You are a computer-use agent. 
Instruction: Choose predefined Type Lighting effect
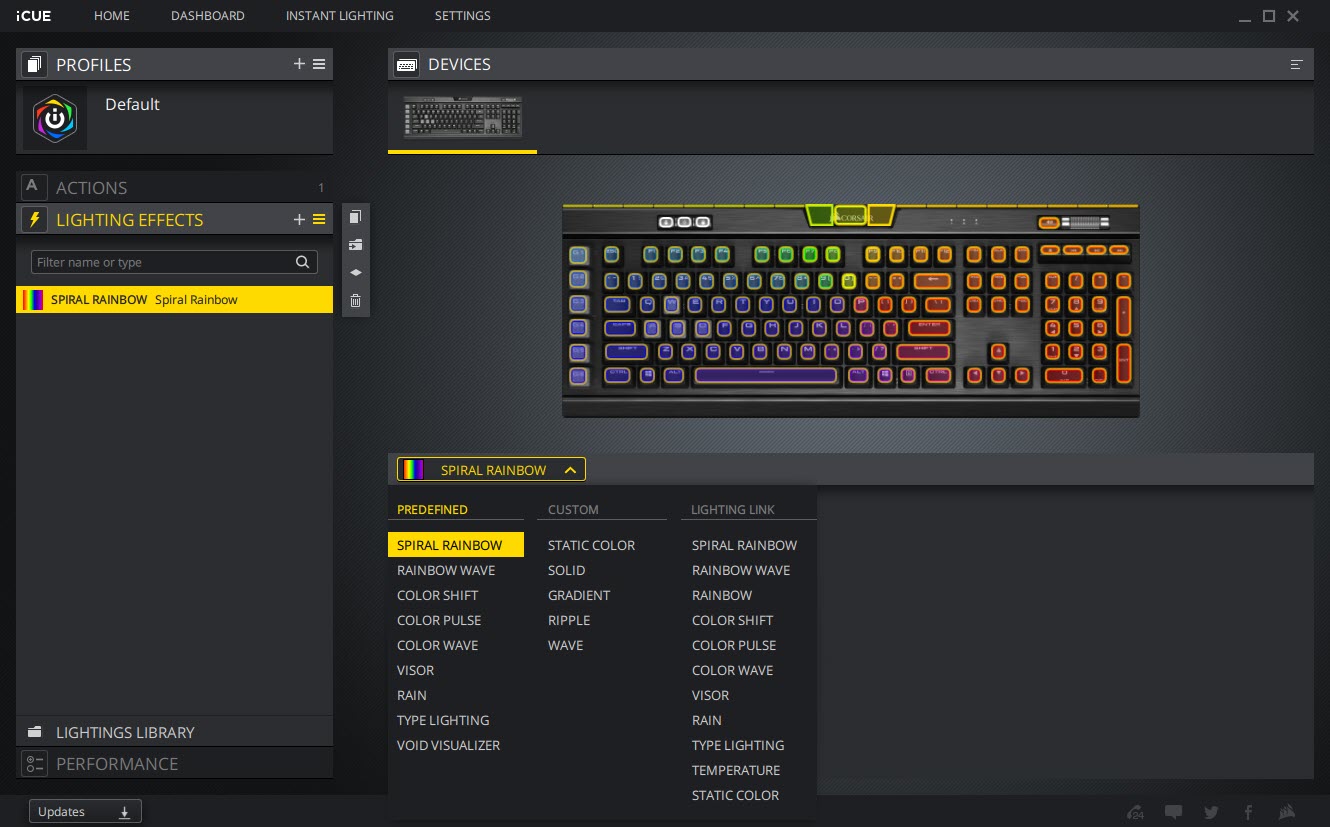click(x=443, y=720)
